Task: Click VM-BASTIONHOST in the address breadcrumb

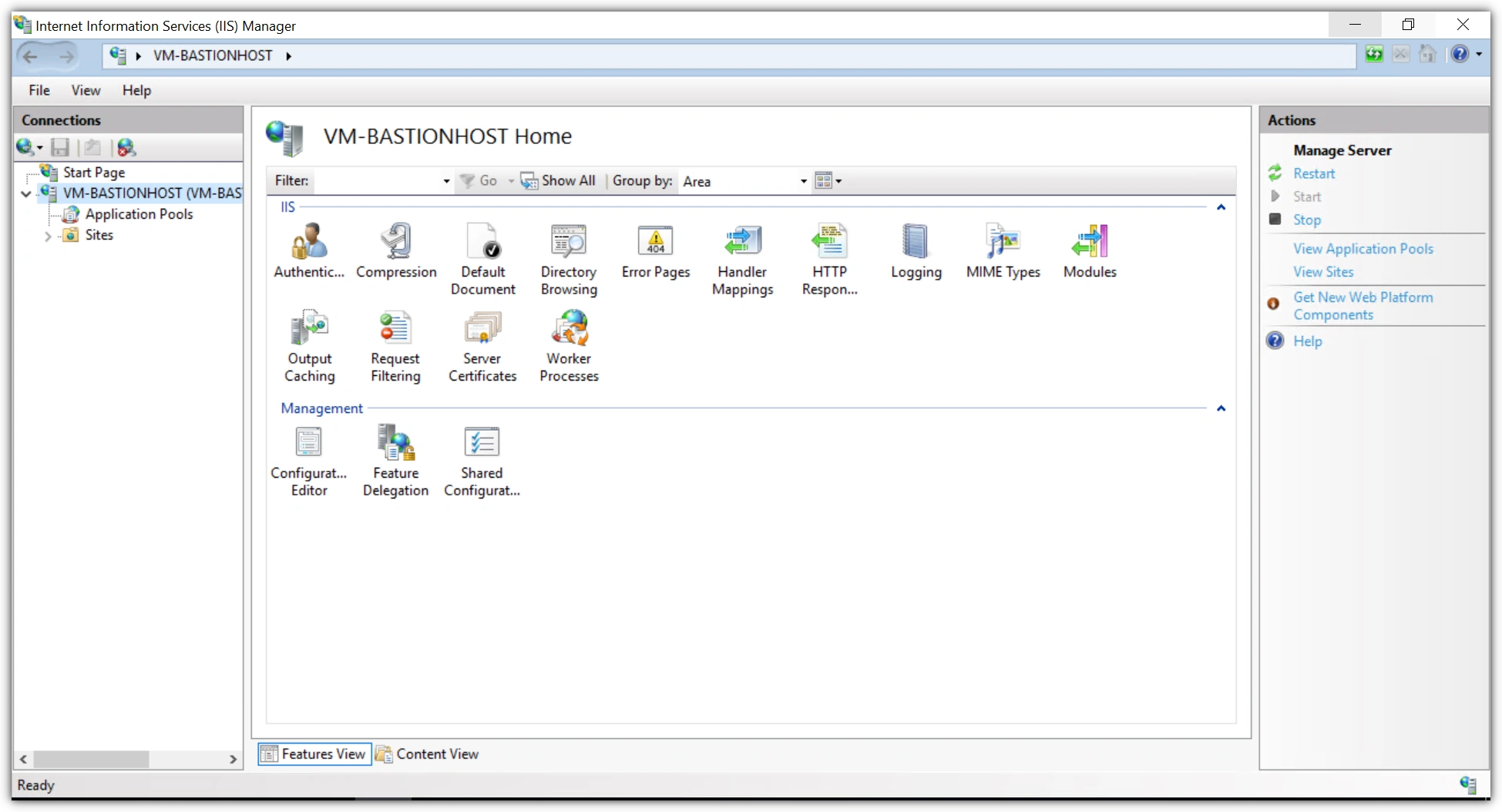Action: [213, 55]
